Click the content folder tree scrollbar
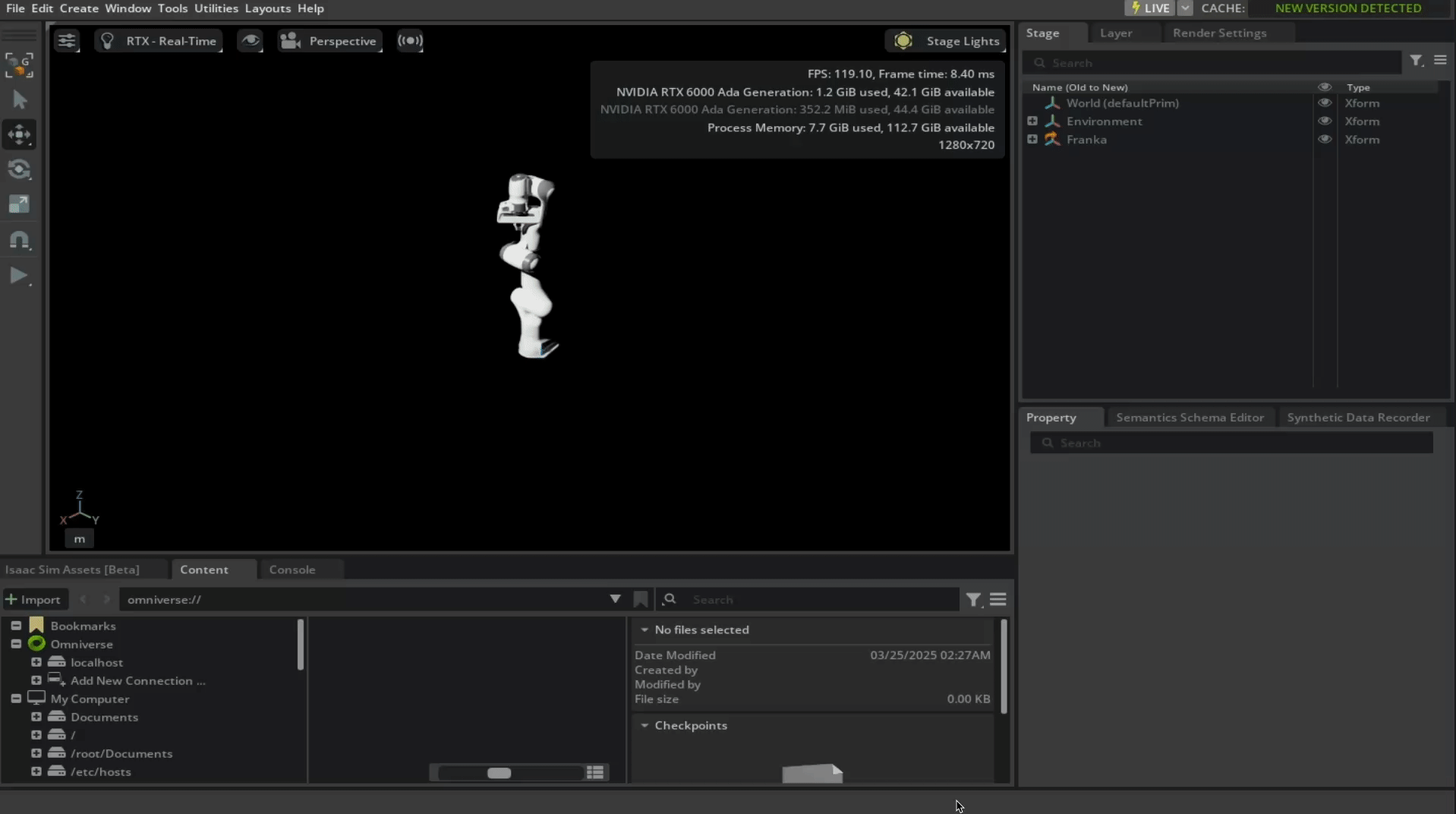This screenshot has width=1456, height=814. pos(301,645)
